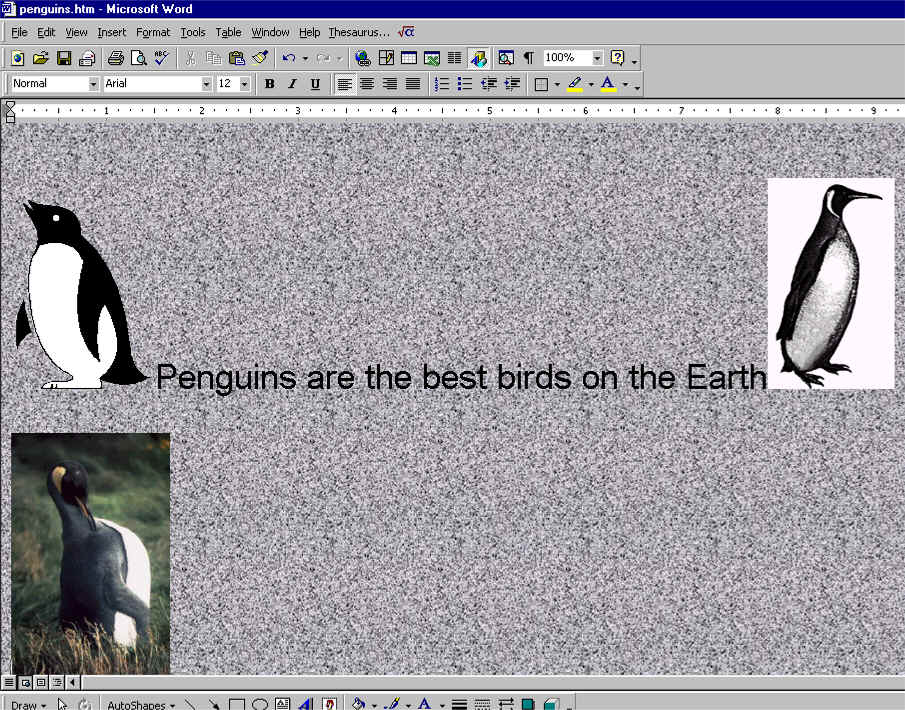
Task: Click the Print icon
Action: point(116,58)
